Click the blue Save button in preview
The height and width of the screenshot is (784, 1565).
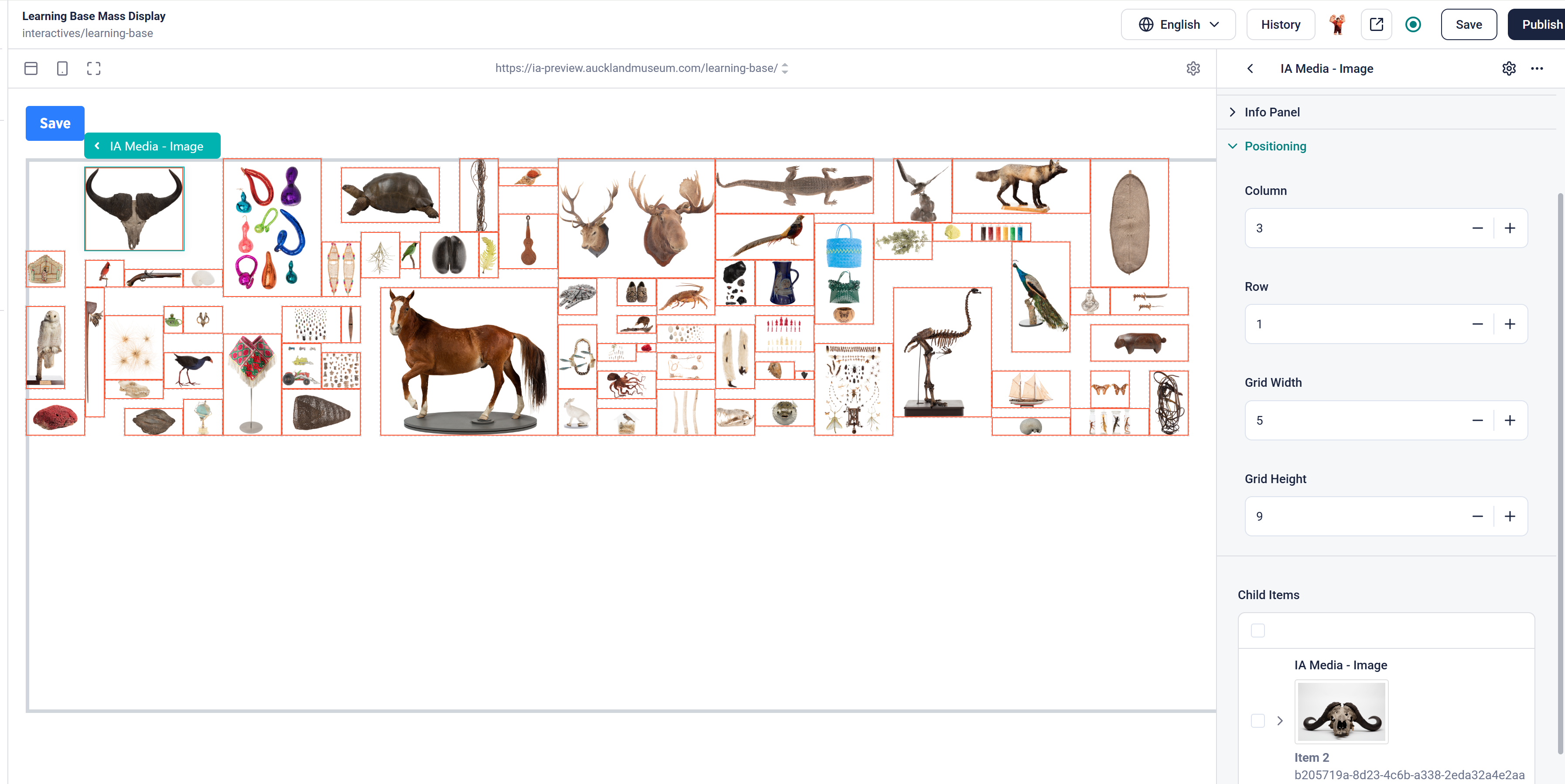pos(55,123)
